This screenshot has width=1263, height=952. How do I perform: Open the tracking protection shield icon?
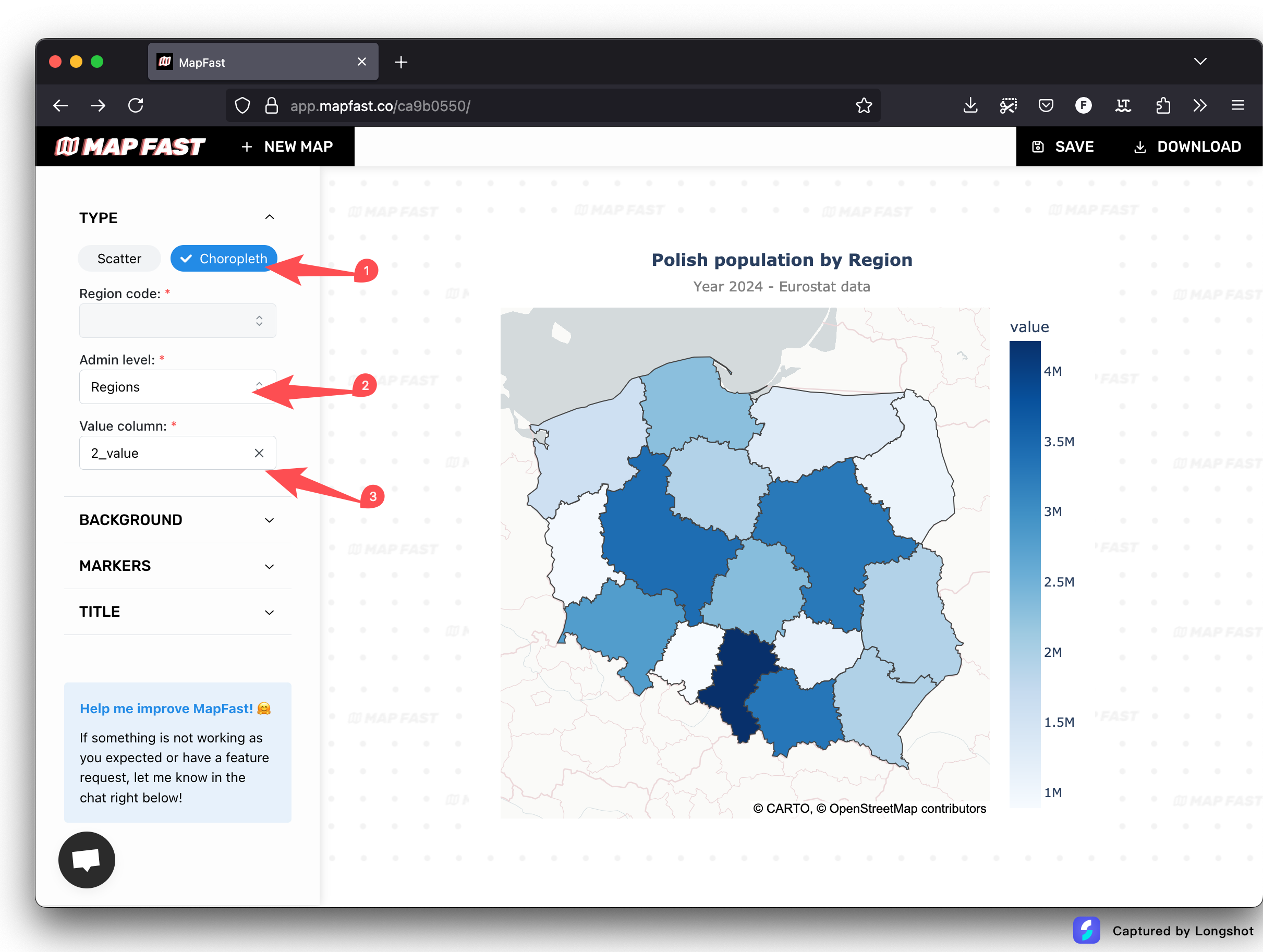click(x=242, y=106)
